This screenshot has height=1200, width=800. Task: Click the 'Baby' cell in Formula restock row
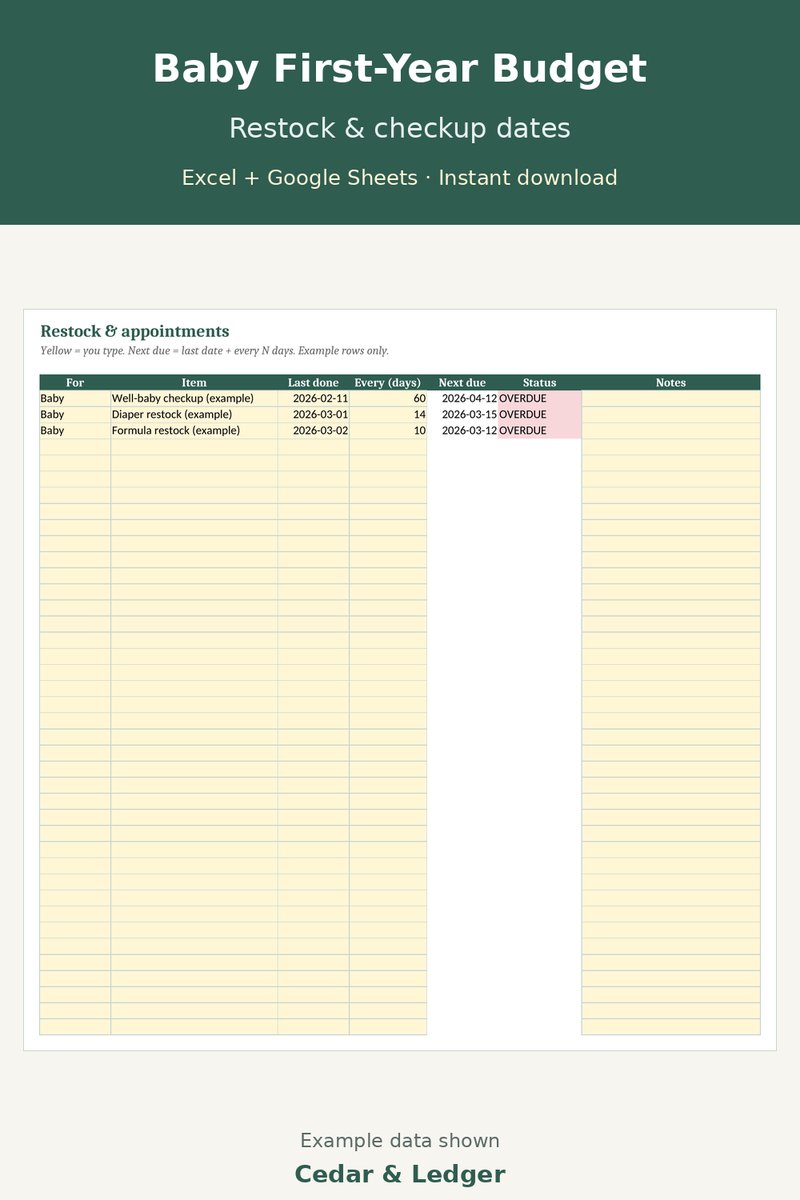coord(75,430)
